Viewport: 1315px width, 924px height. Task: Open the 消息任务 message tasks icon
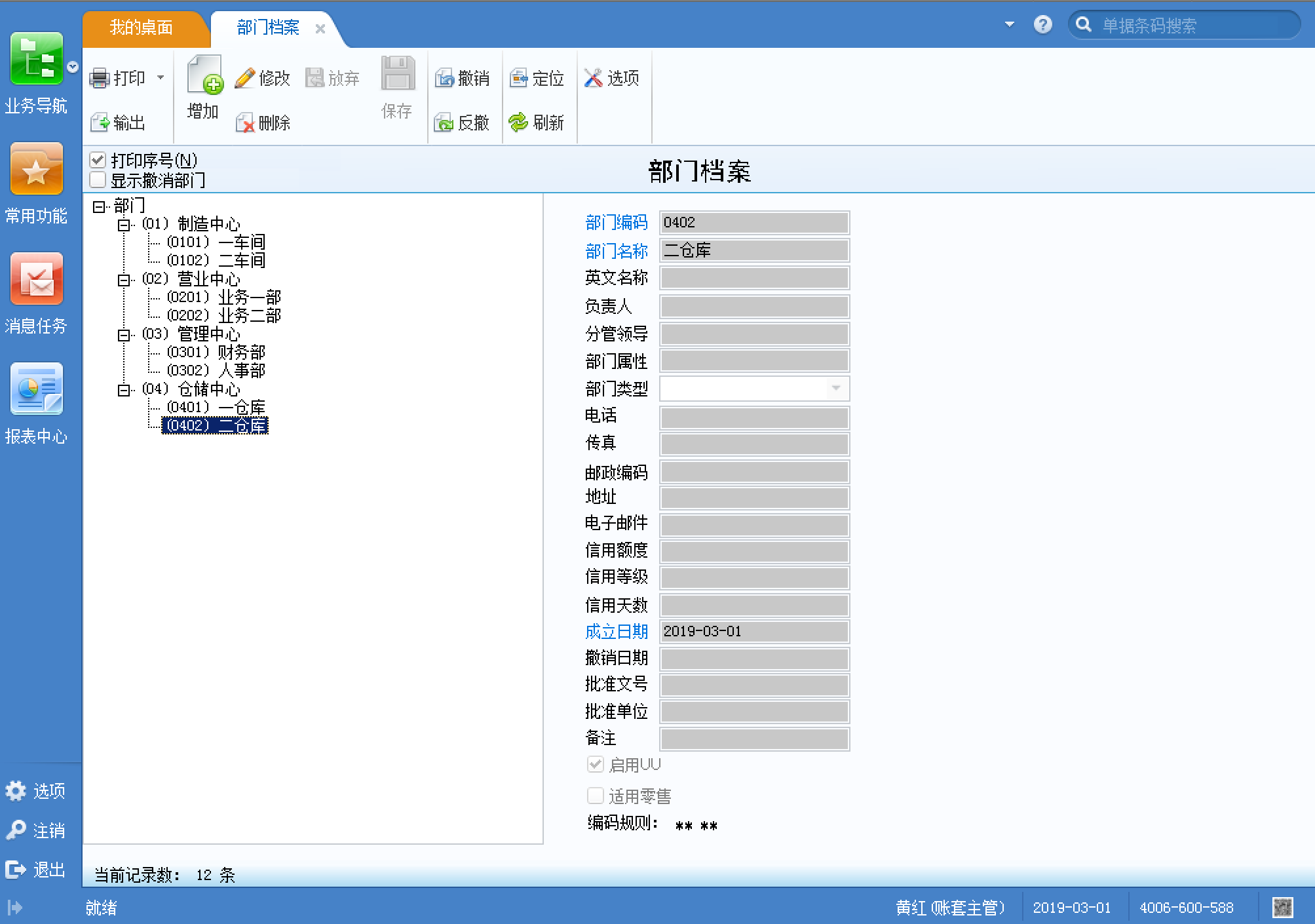(36, 280)
